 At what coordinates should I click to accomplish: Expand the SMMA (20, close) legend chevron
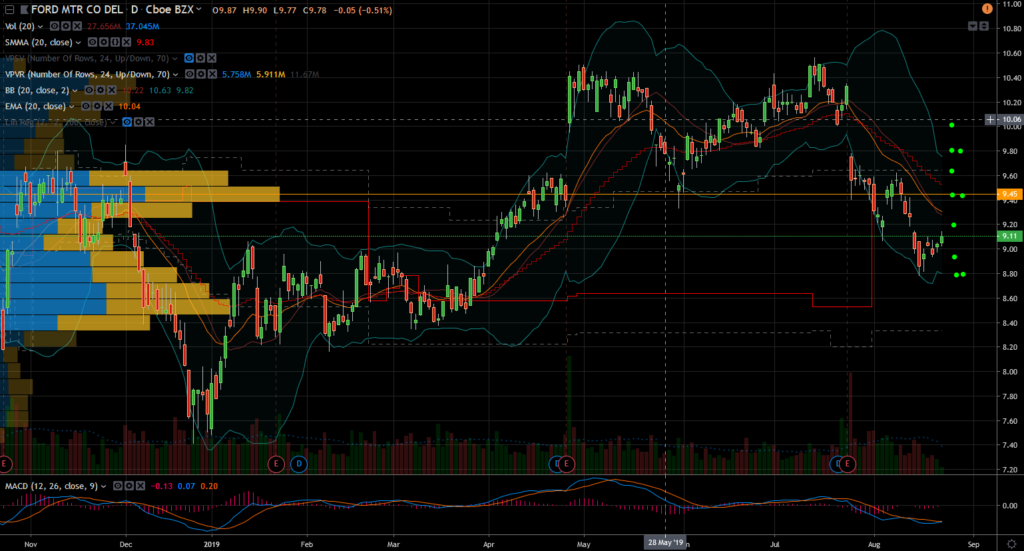78,42
